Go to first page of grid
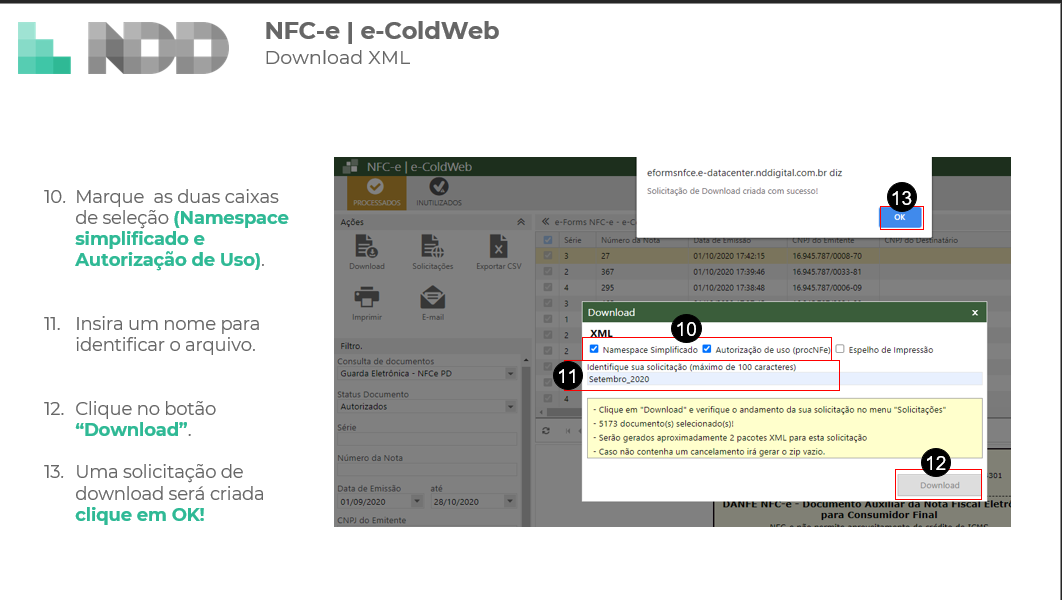The width and height of the screenshot is (1062, 600). [568, 431]
